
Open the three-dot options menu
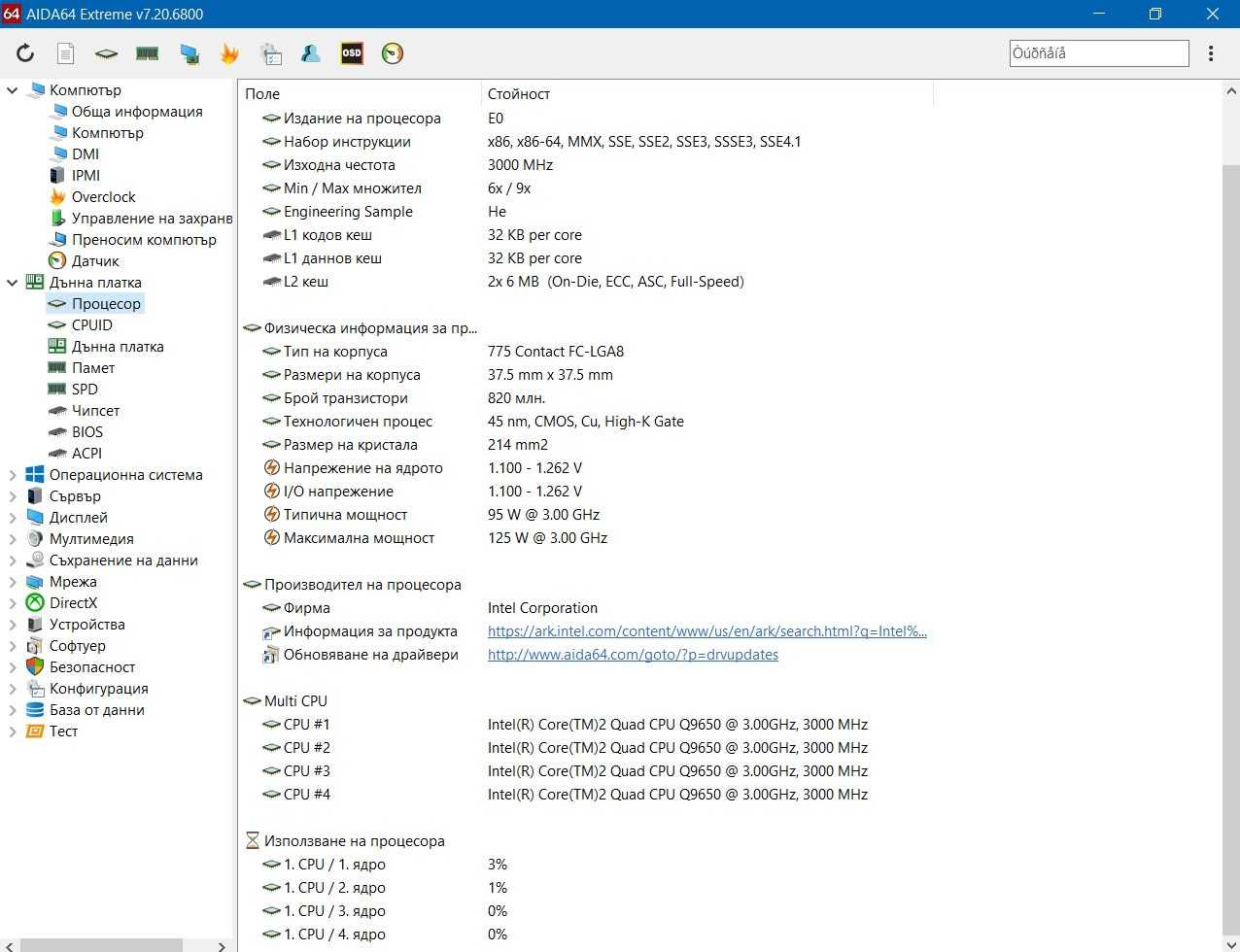(1211, 53)
